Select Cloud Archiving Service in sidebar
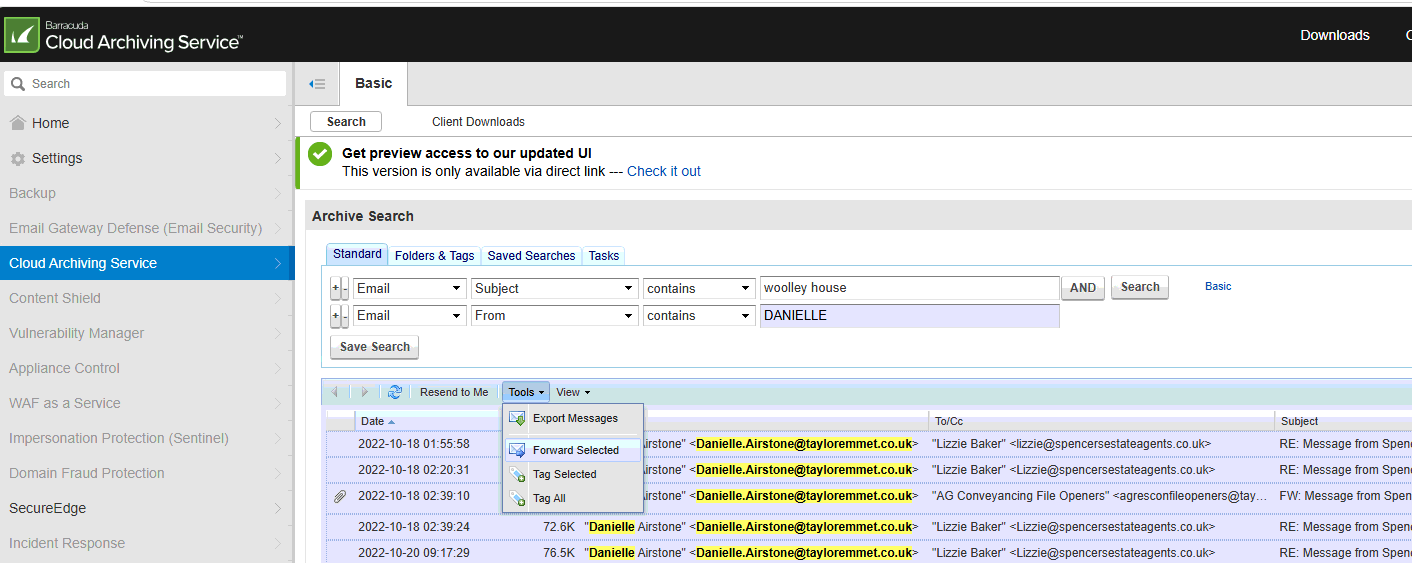The height and width of the screenshot is (563, 1412). point(147,263)
